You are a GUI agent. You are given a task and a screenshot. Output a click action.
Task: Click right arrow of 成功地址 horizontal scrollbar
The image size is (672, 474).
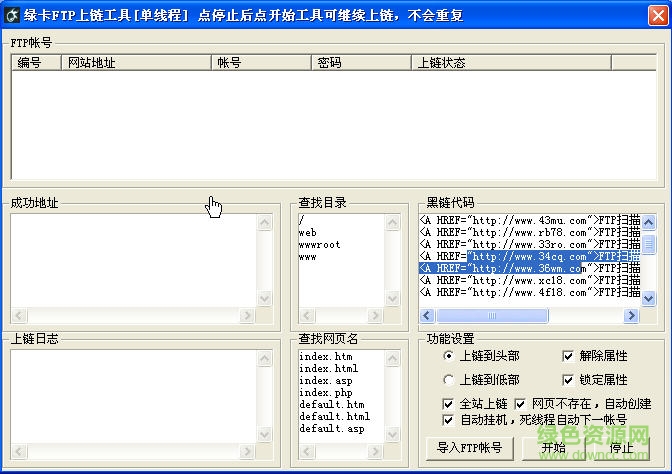246,316
